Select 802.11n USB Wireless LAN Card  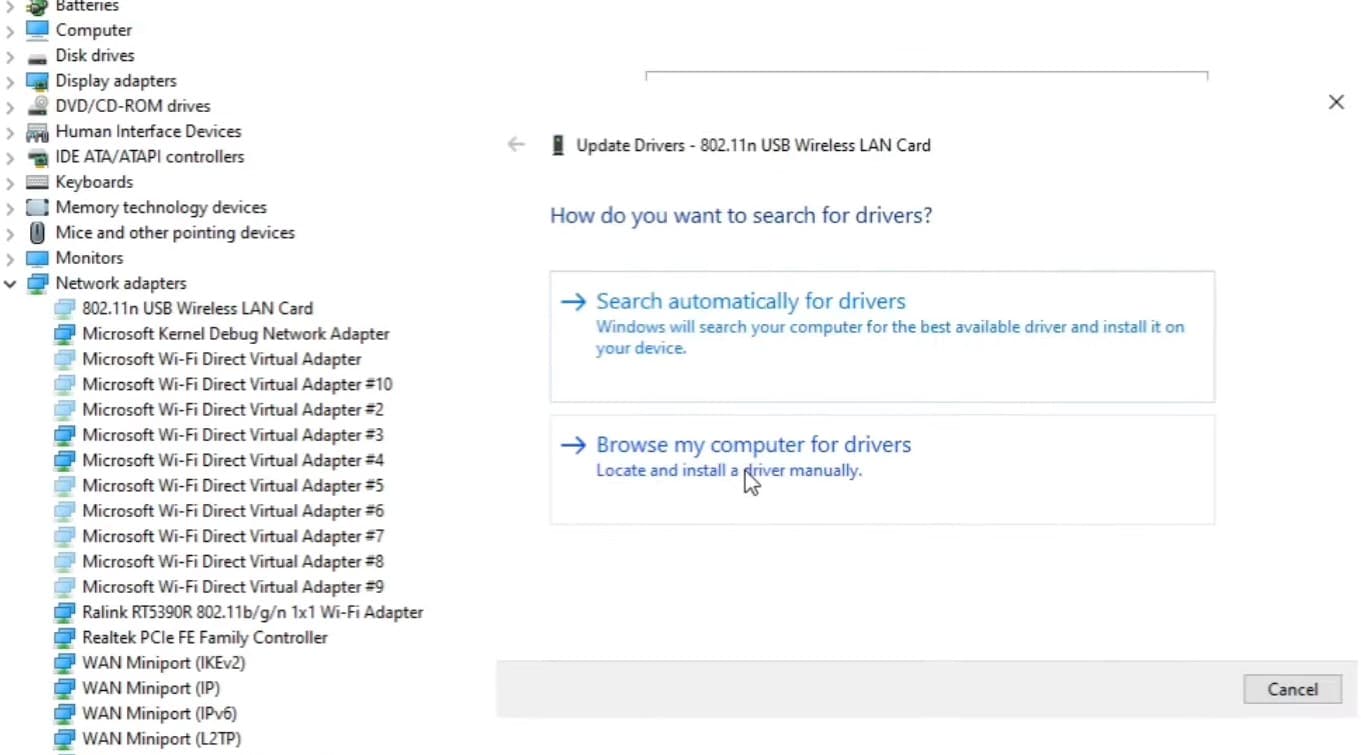pyautogui.click(x=197, y=309)
